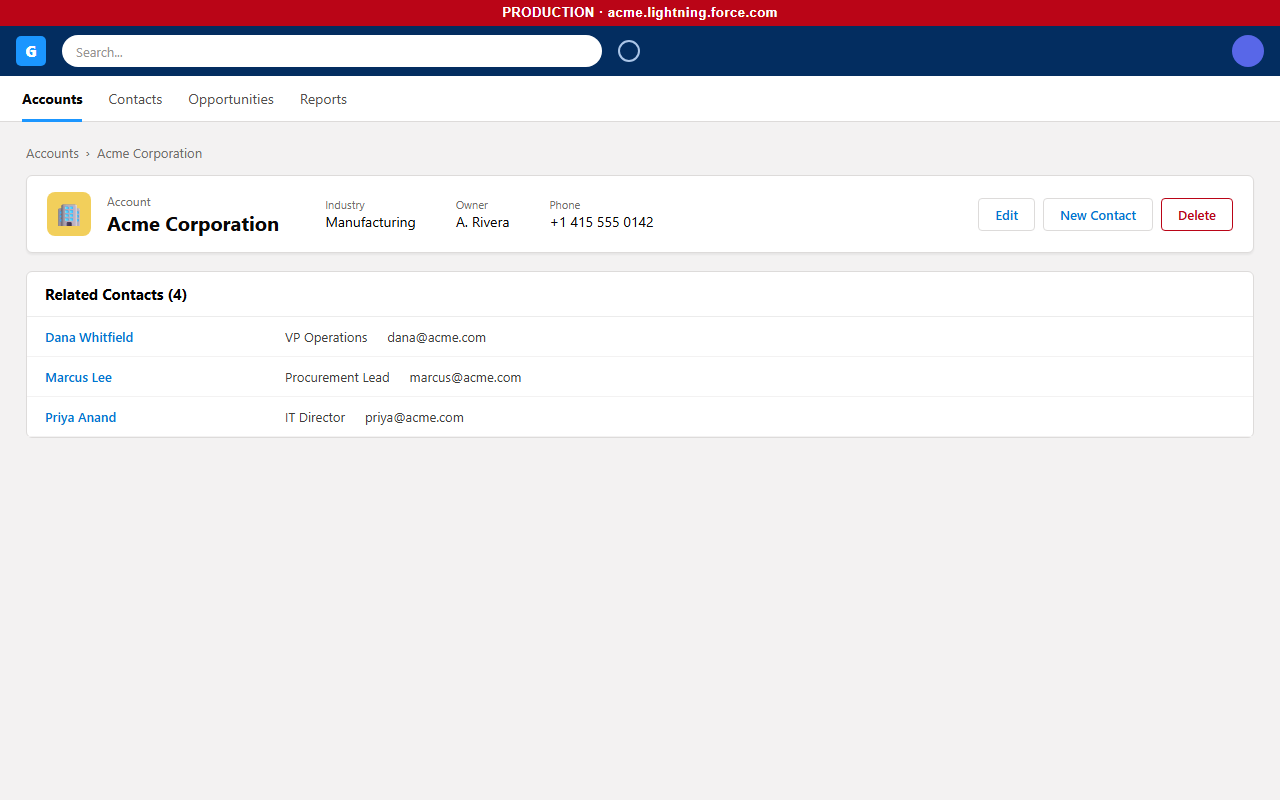Click the priya@acme.com email
The height and width of the screenshot is (800, 1280).
[414, 417]
